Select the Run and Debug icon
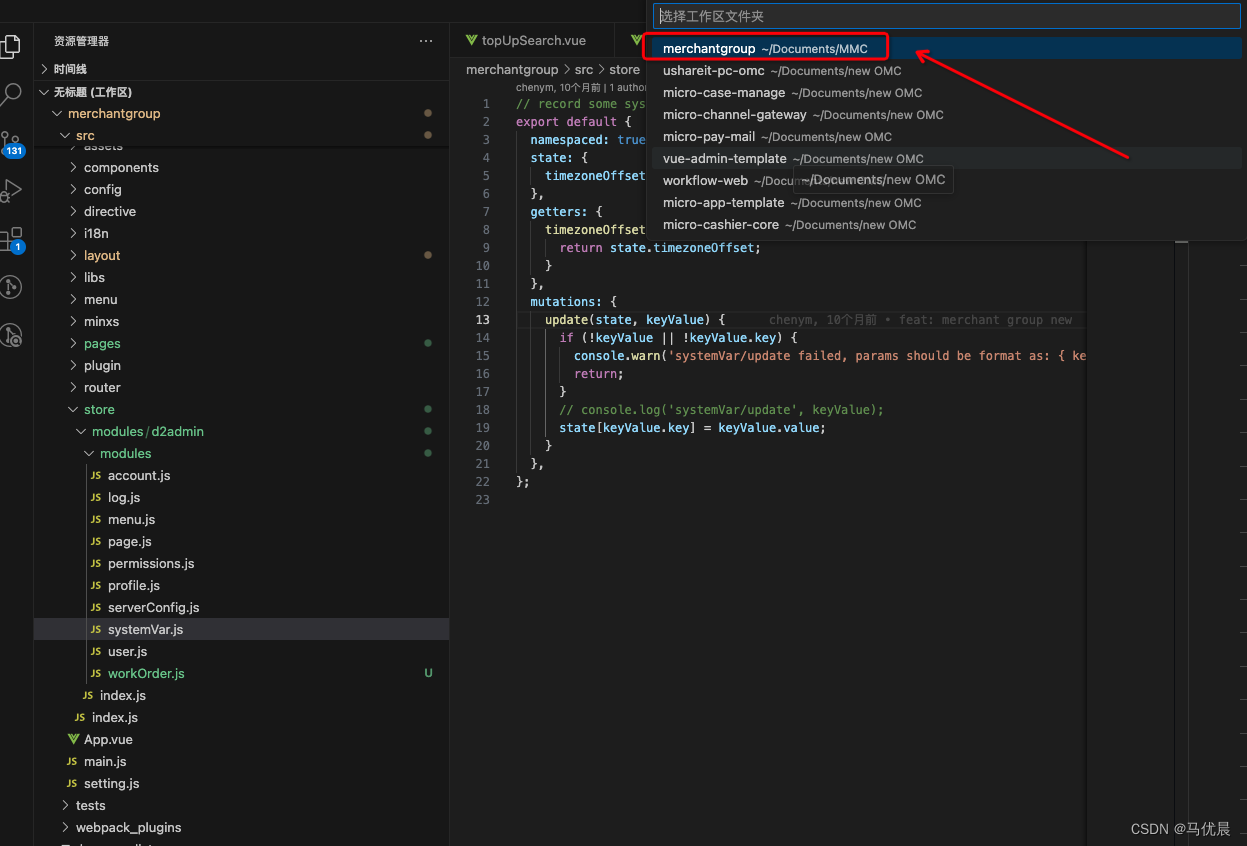Viewport: 1247px width, 846px height. pyautogui.click(x=13, y=190)
